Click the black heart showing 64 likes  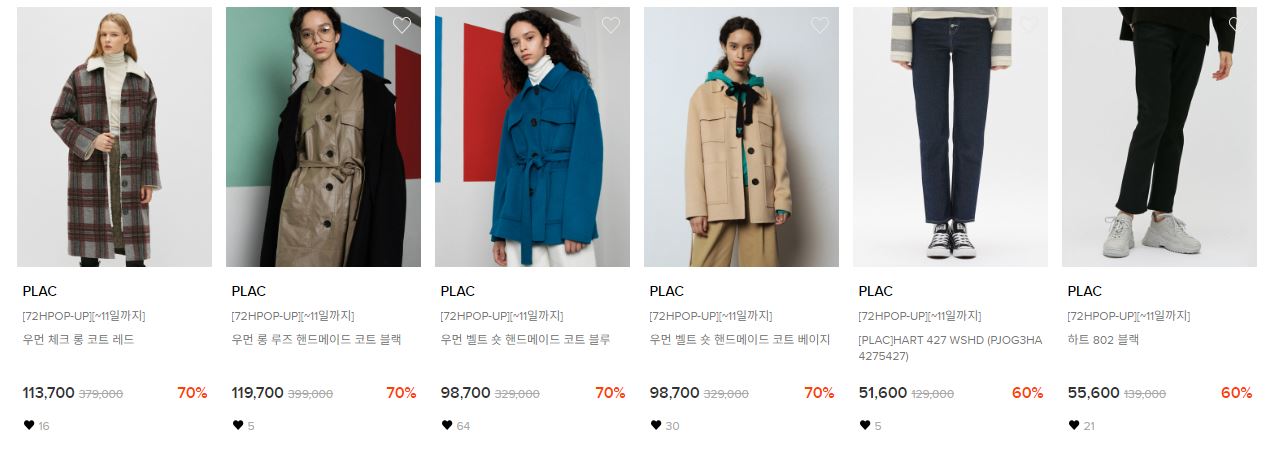click(447, 425)
